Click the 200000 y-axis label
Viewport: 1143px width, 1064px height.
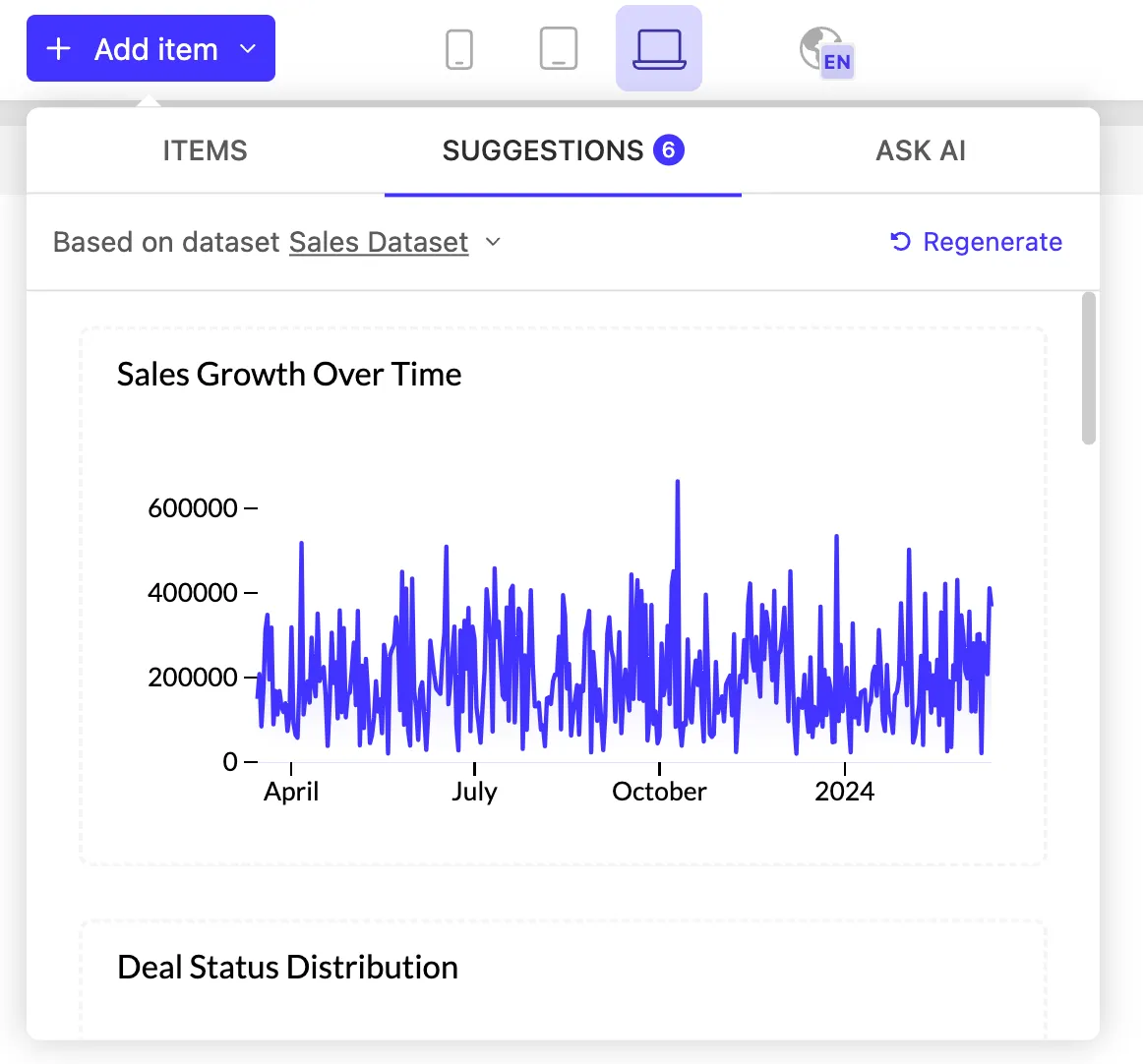point(193,677)
